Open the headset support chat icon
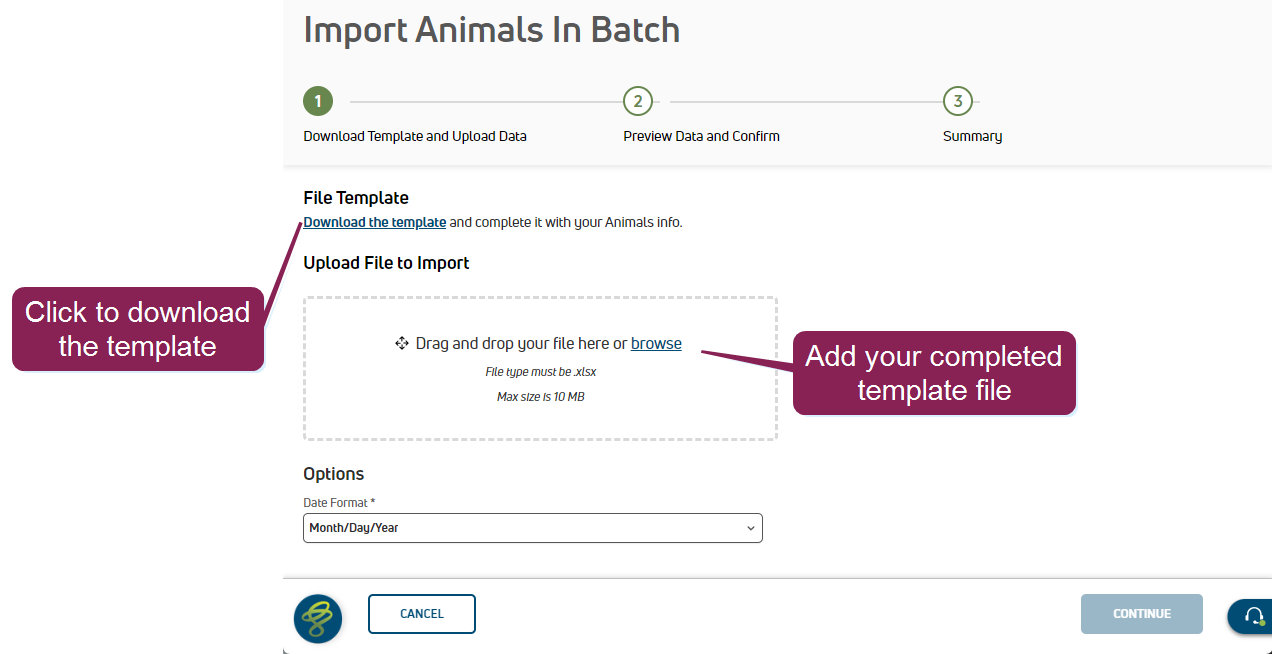The image size is (1272, 654). tap(1253, 616)
